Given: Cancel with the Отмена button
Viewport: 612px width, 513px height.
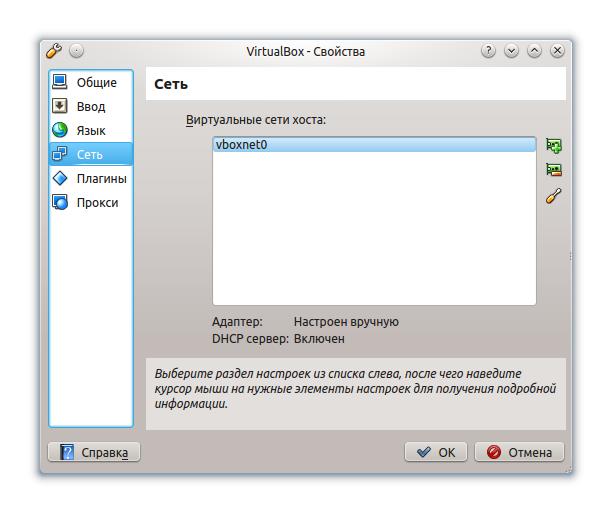Looking at the screenshot, I should [x=519, y=452].
